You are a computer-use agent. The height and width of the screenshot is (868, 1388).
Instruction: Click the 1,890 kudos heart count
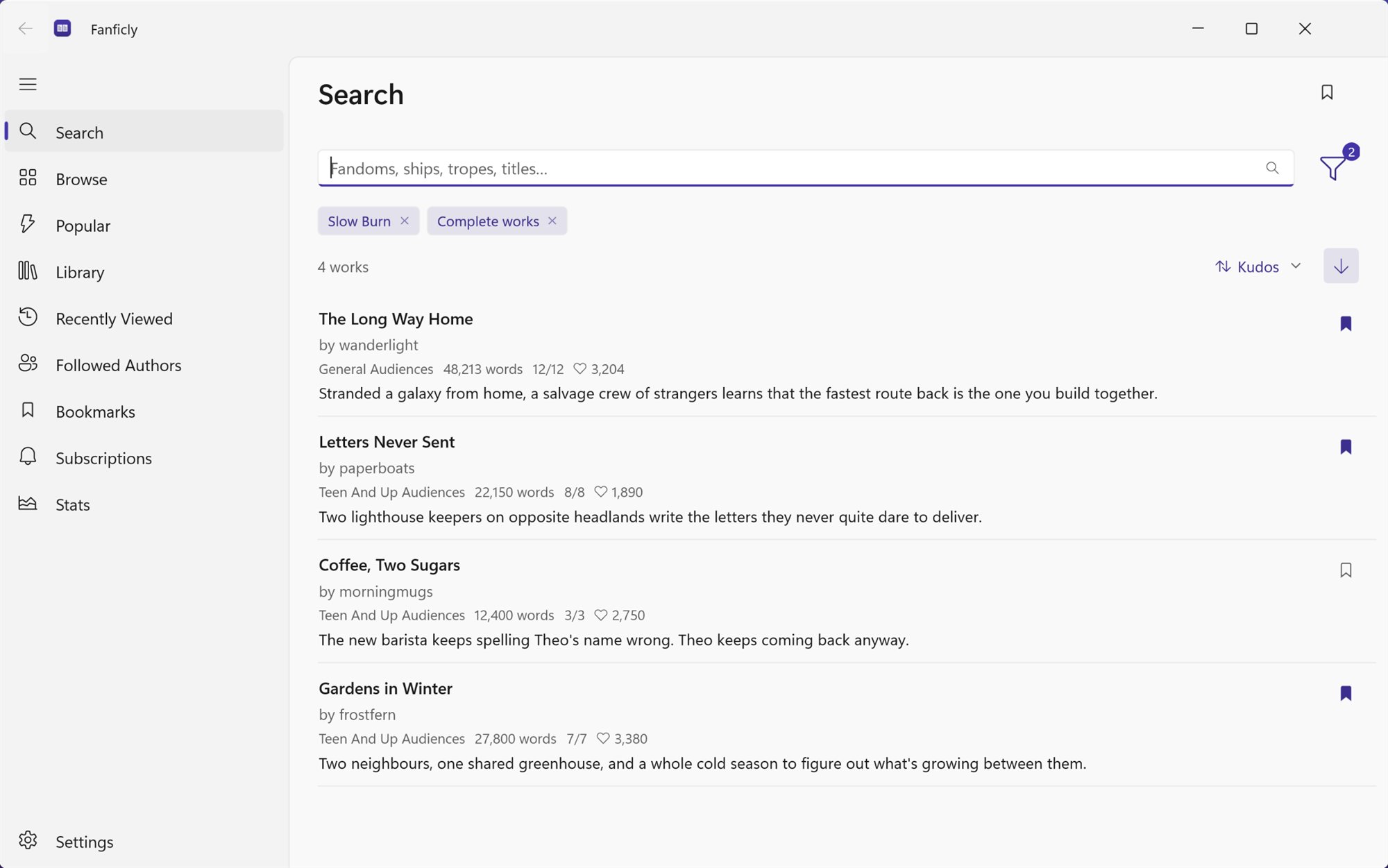click(x=618, y=492)
